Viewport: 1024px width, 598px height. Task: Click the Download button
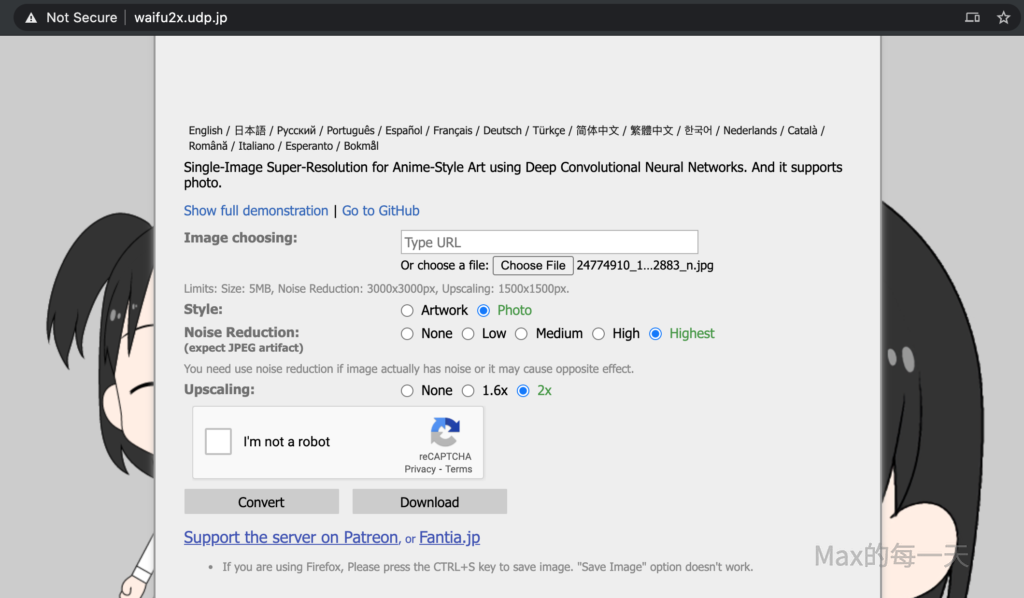[x=429, y=502]
